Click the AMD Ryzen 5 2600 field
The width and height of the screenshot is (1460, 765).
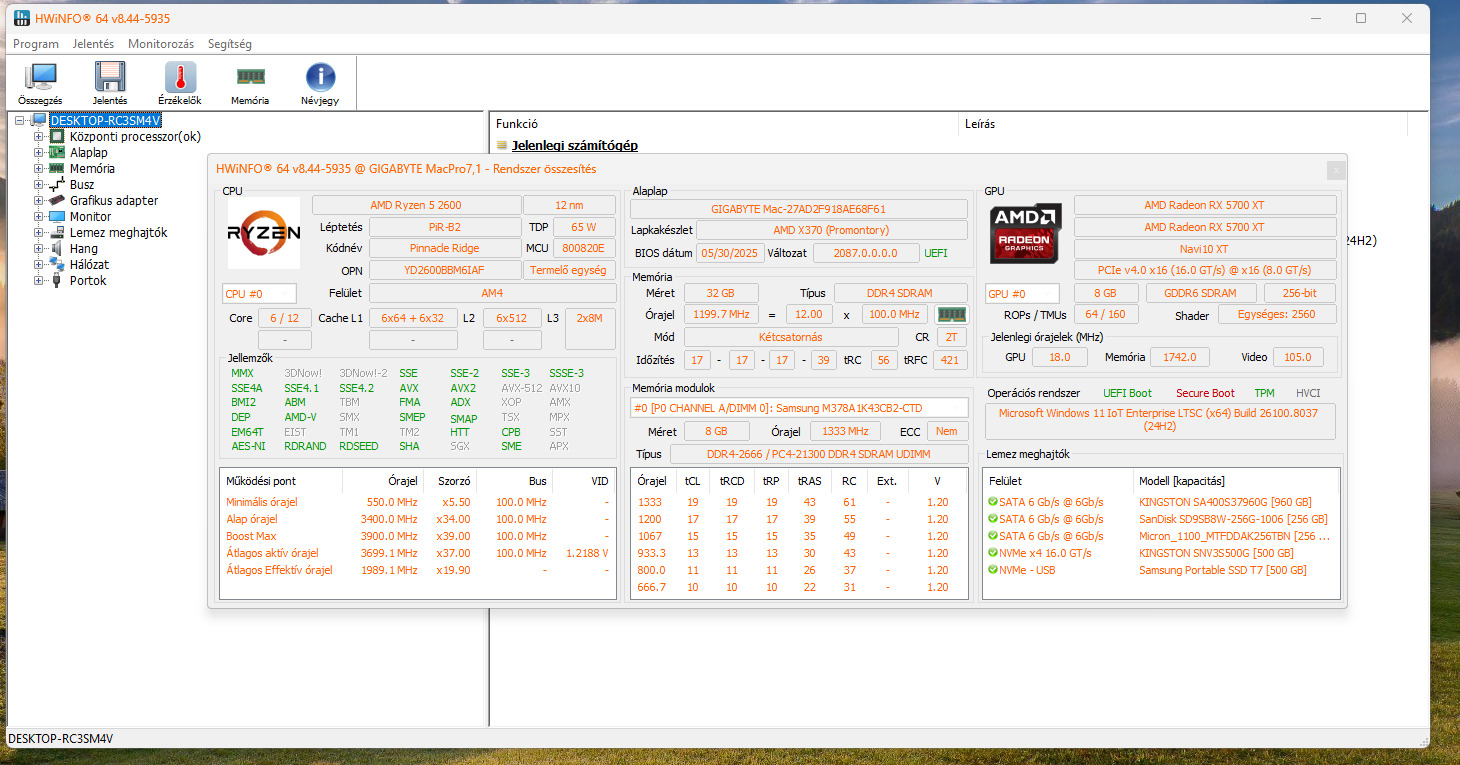coord(416,205)
